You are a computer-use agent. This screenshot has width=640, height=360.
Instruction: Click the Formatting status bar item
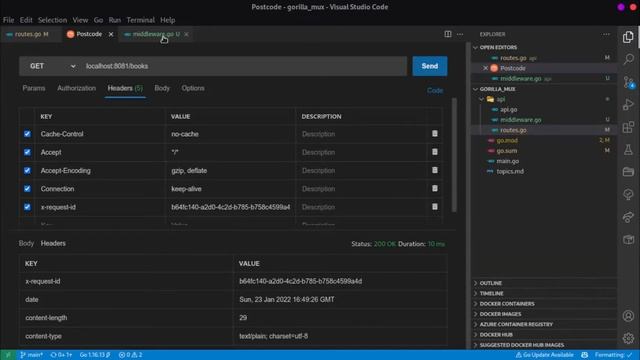pos(613,355)
